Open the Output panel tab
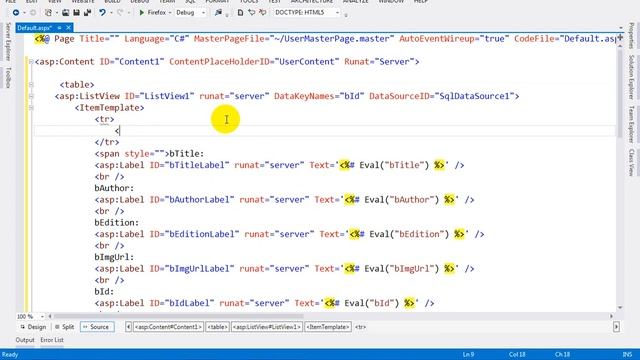The image size is (640, 360). [x=25, y=340]
